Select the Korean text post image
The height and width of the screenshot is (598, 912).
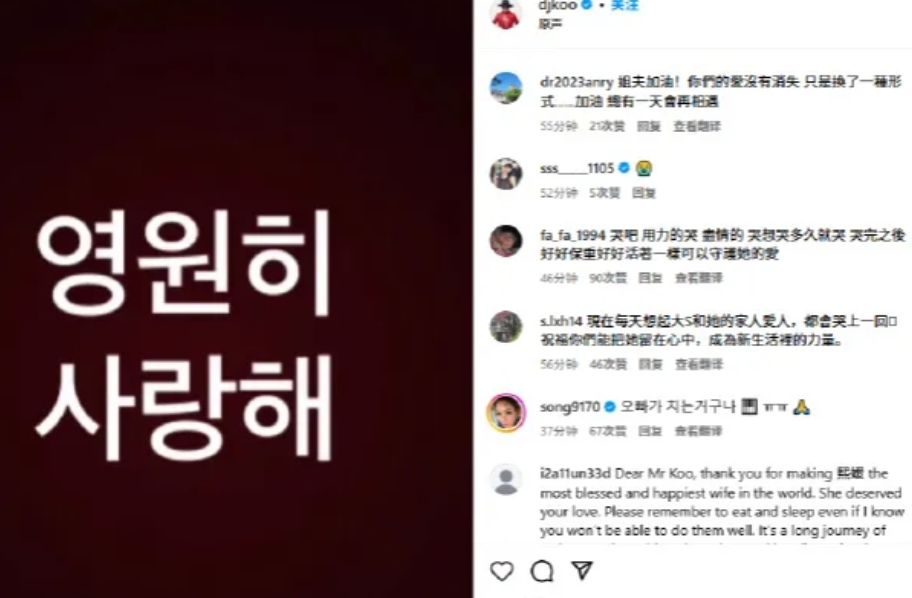point(236,299)
